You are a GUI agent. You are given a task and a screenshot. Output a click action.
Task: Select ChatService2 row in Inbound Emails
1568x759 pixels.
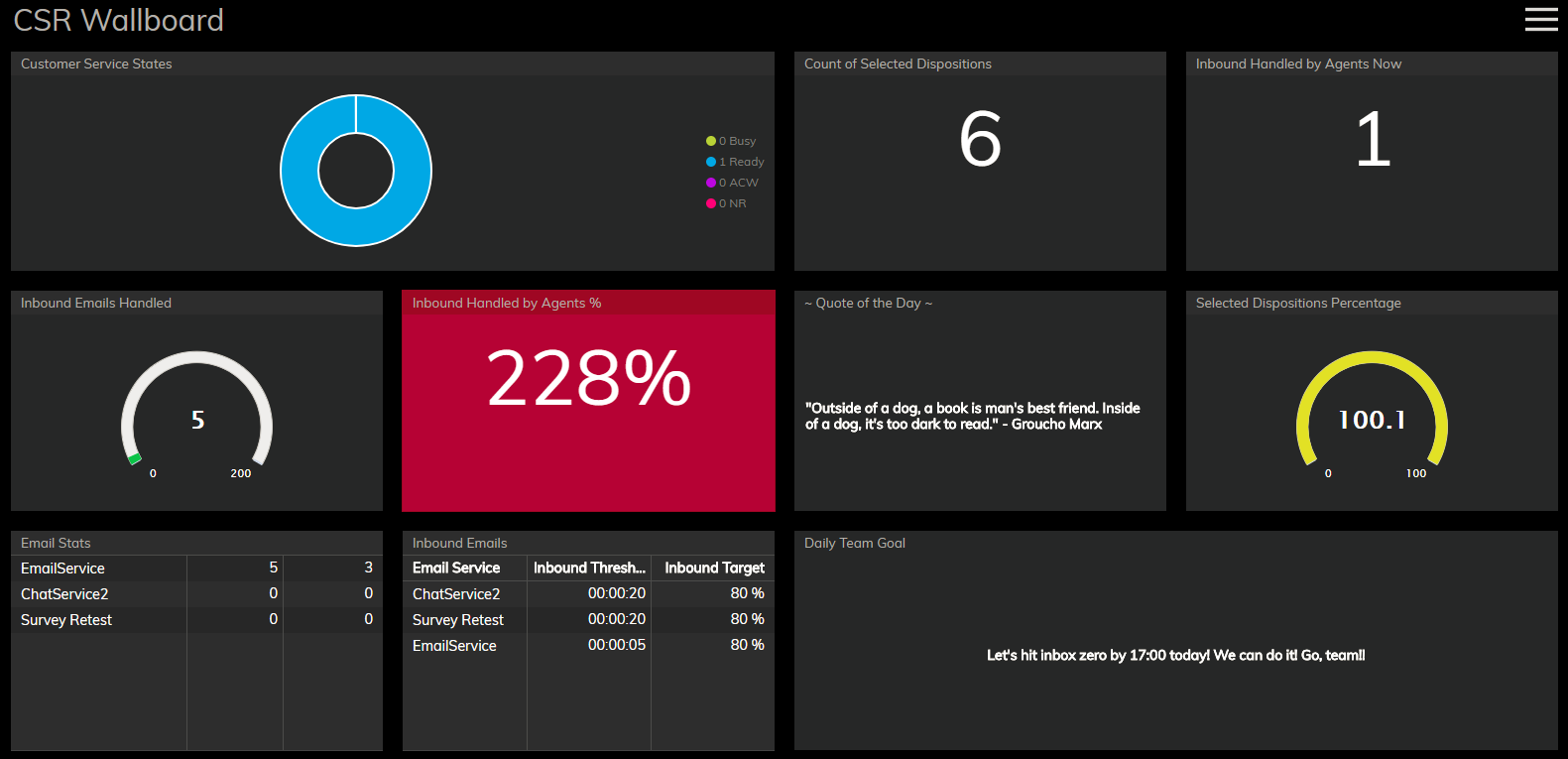click(x=588, y=593)
